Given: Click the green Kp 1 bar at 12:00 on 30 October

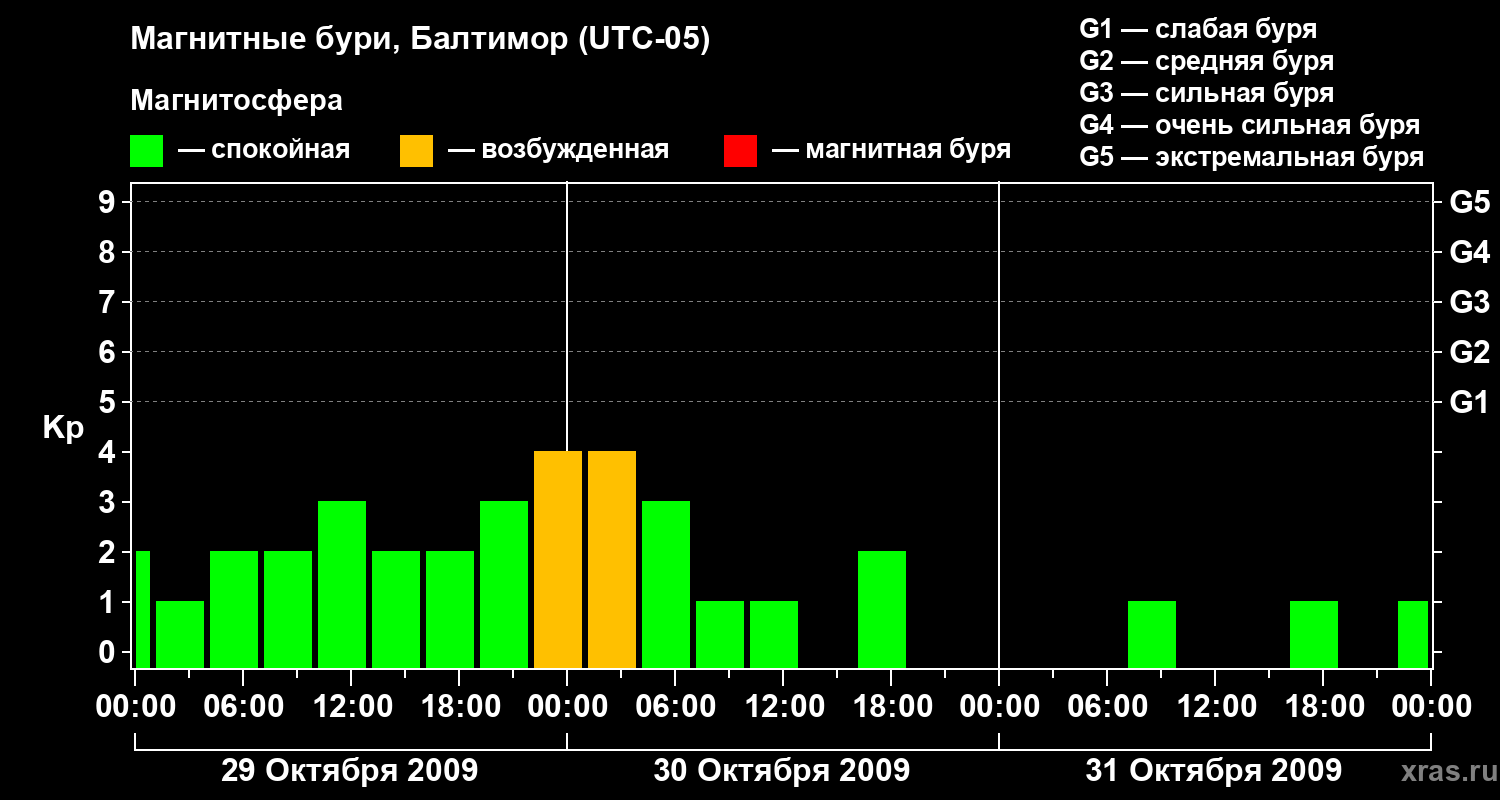Looking at the screenshot, I should (774, 635).
